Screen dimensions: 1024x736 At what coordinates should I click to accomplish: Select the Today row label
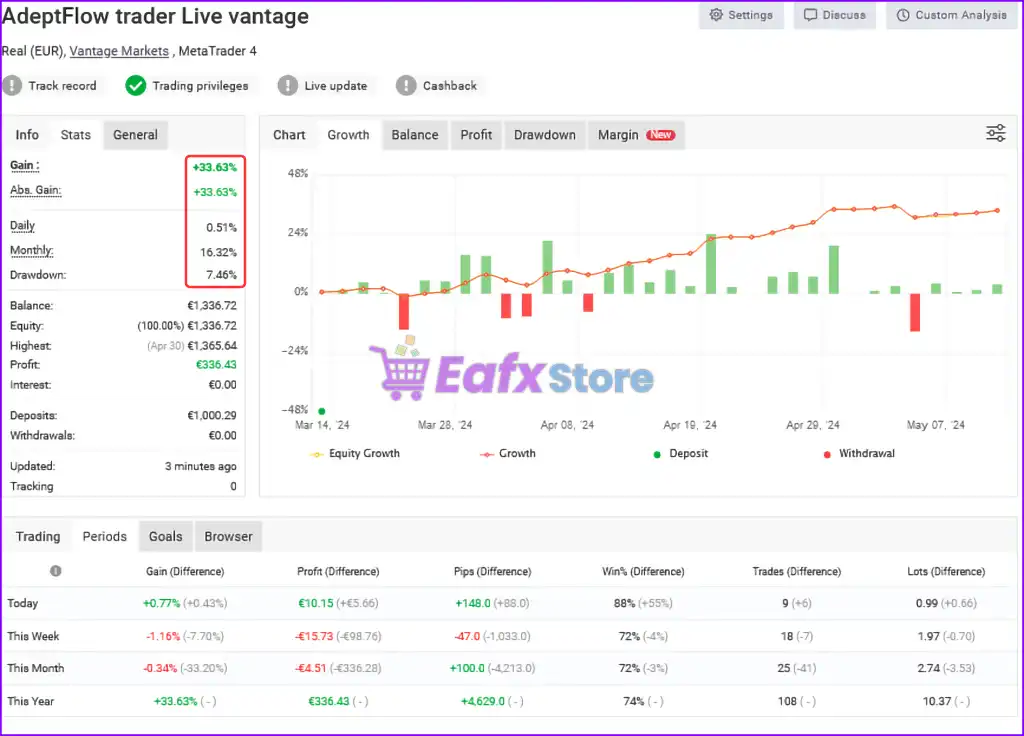[x=23, y=603]
